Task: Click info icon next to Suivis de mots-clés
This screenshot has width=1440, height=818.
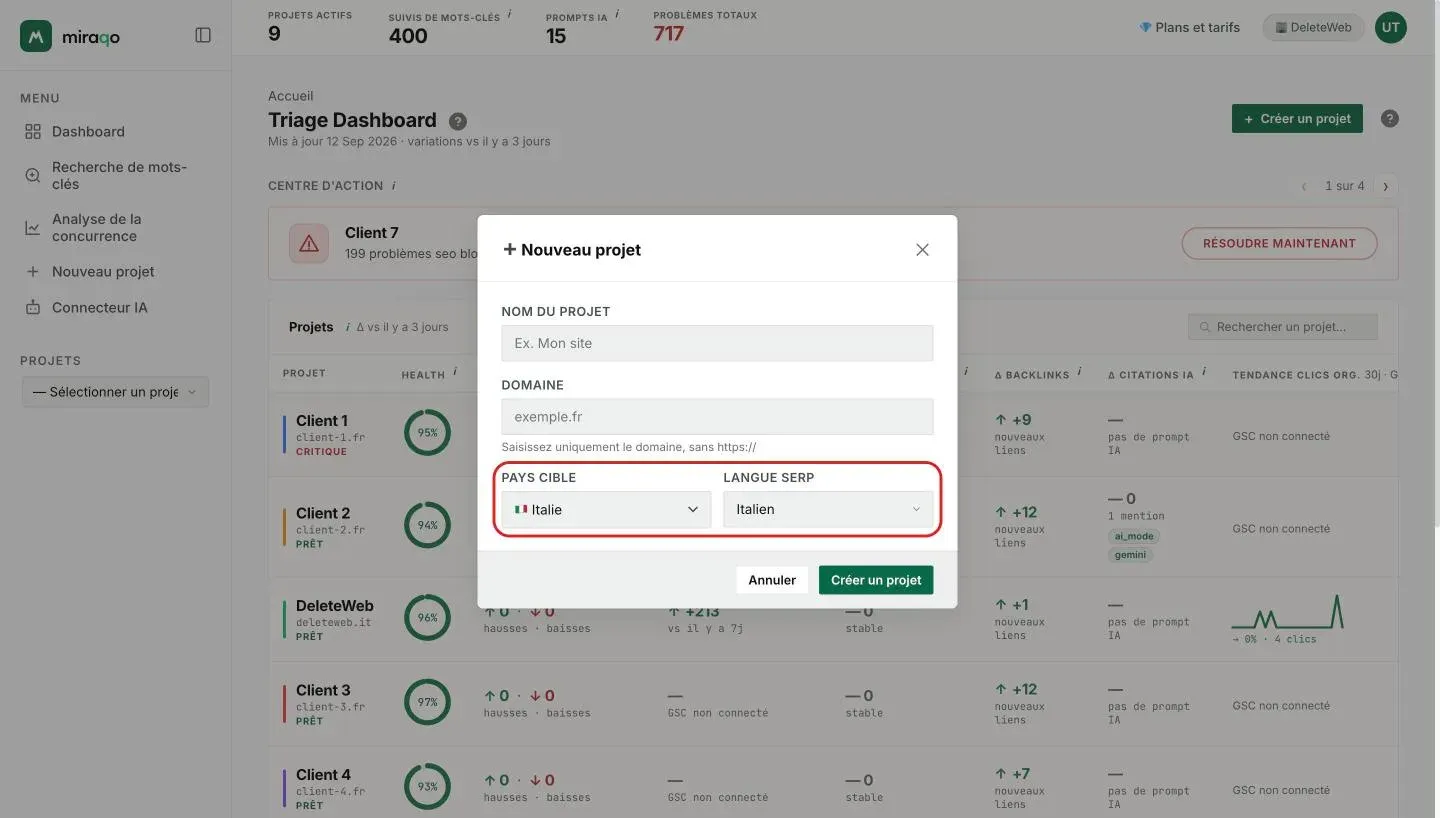Action: [510, 15]
